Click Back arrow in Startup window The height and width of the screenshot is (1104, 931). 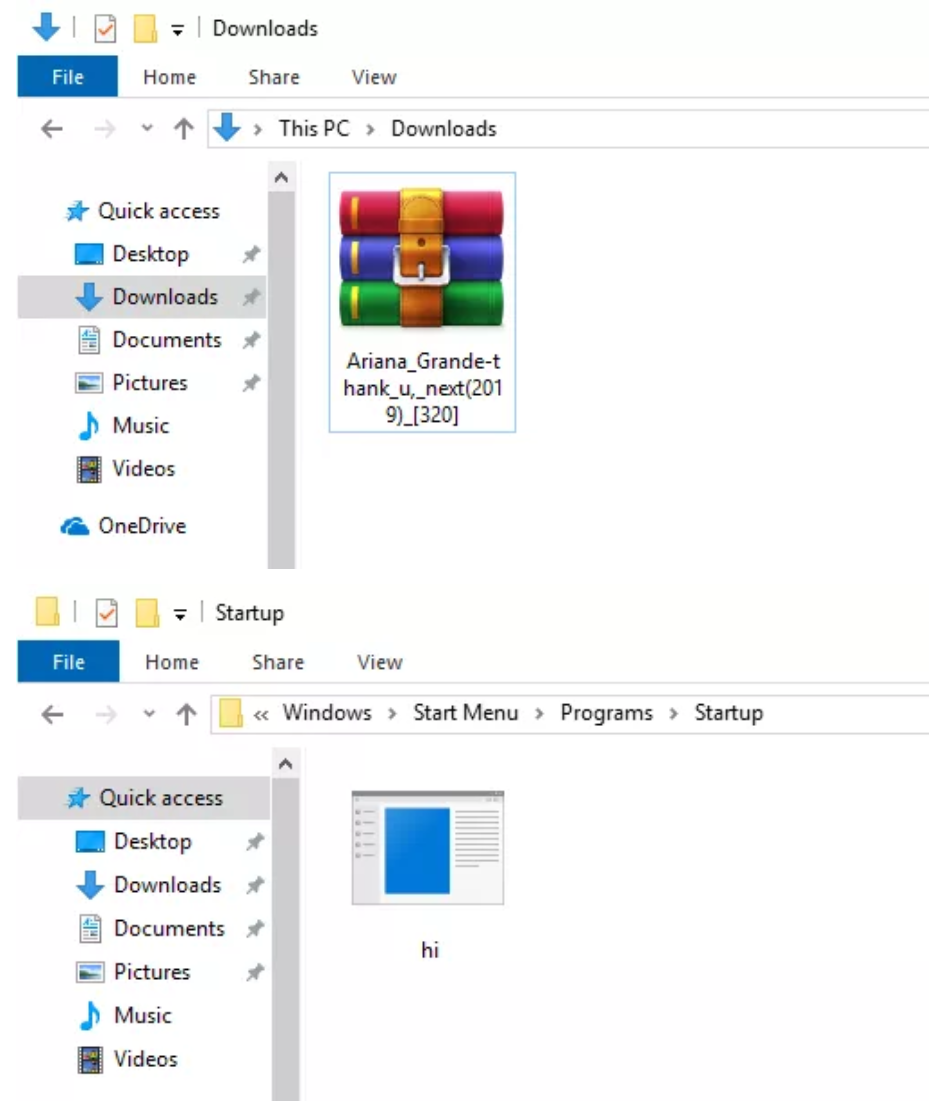(53, 715)
